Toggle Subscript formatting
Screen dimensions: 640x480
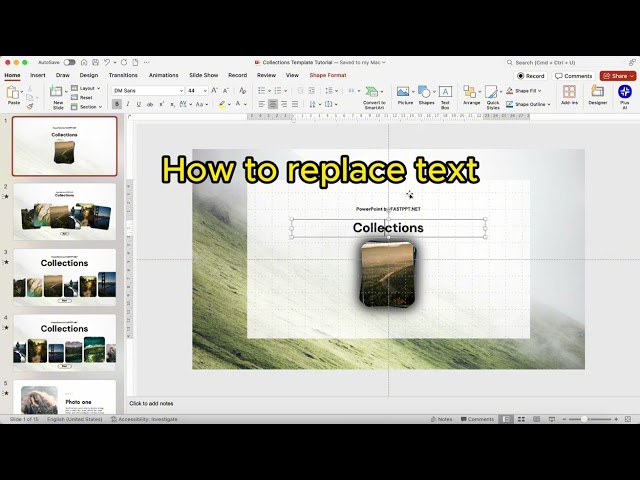172,104
